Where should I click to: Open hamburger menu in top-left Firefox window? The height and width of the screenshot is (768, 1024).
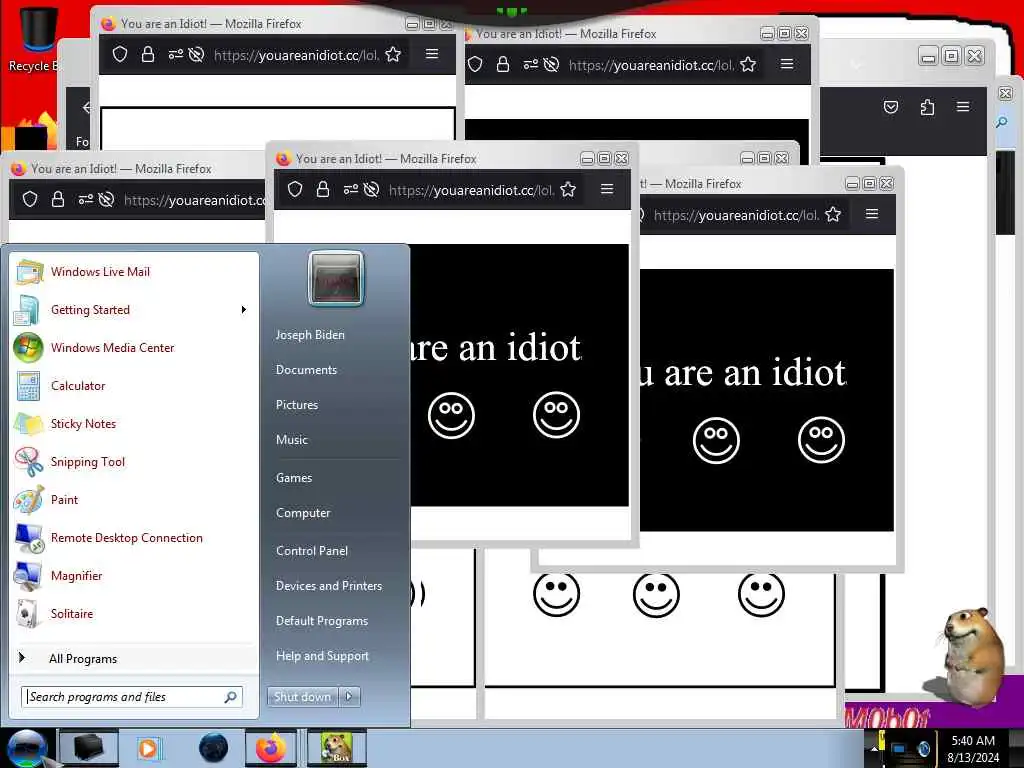[x=432, y=54]
